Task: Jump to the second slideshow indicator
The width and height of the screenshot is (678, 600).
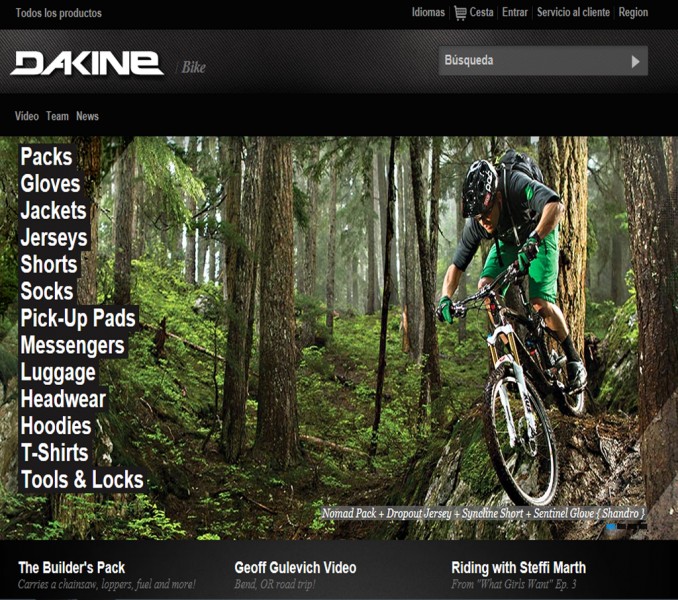Action: click(621, 527)
